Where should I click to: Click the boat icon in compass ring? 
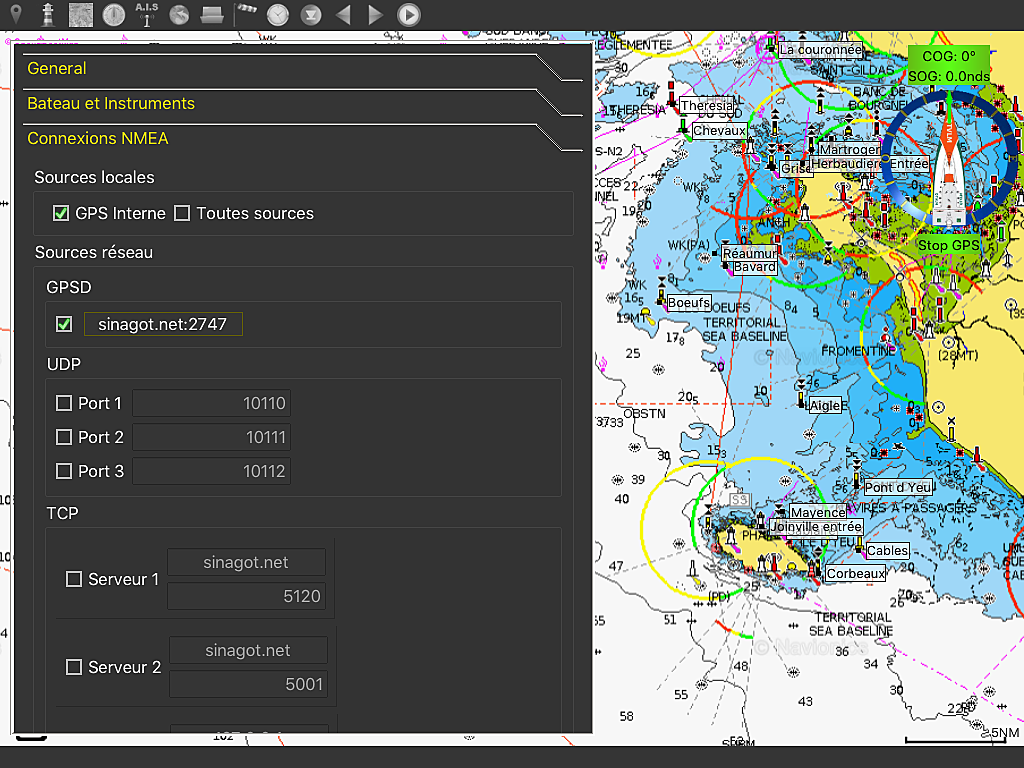pyautogui.click(x=949, y=171)
